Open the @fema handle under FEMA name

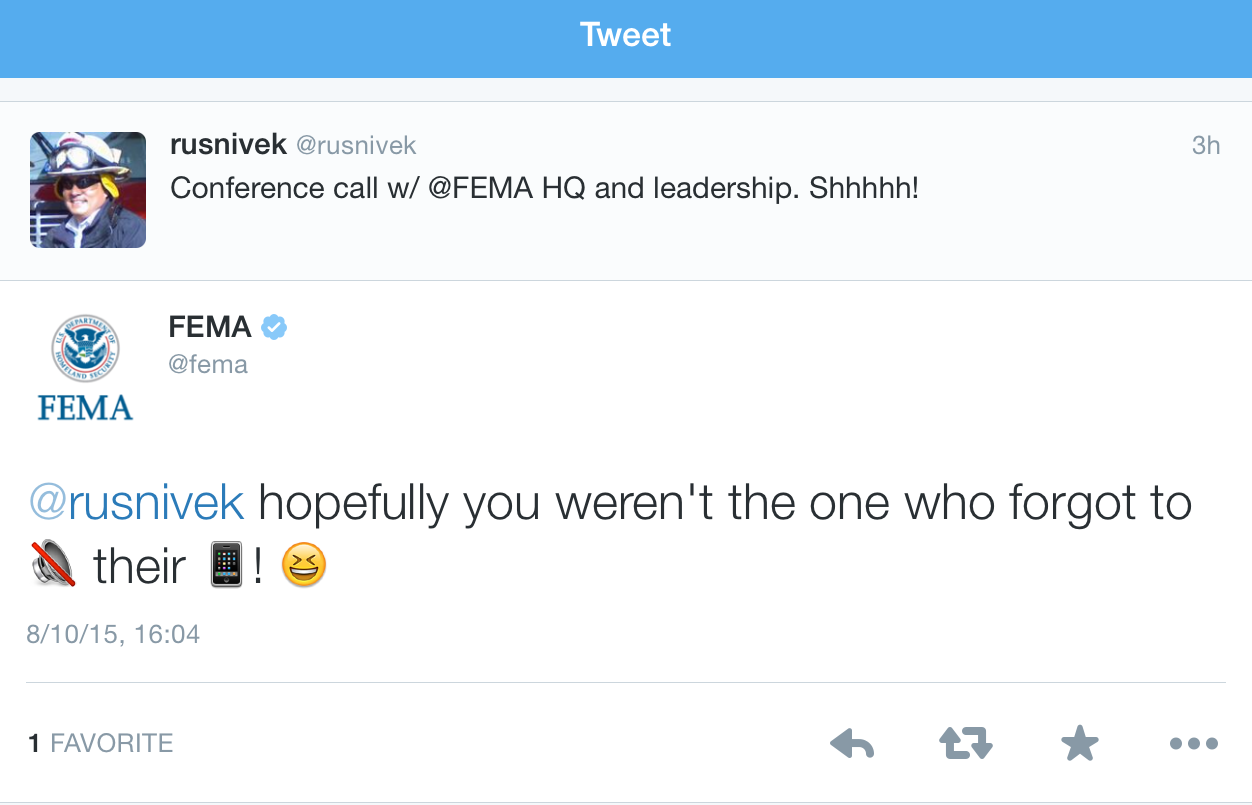[x=208, y=364]
